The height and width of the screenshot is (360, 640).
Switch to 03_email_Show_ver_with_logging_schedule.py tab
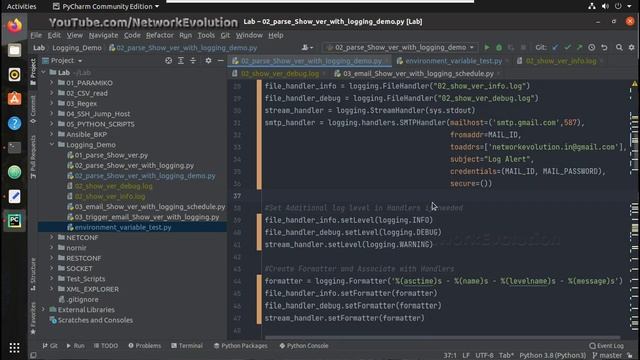[x=418, y=74]
